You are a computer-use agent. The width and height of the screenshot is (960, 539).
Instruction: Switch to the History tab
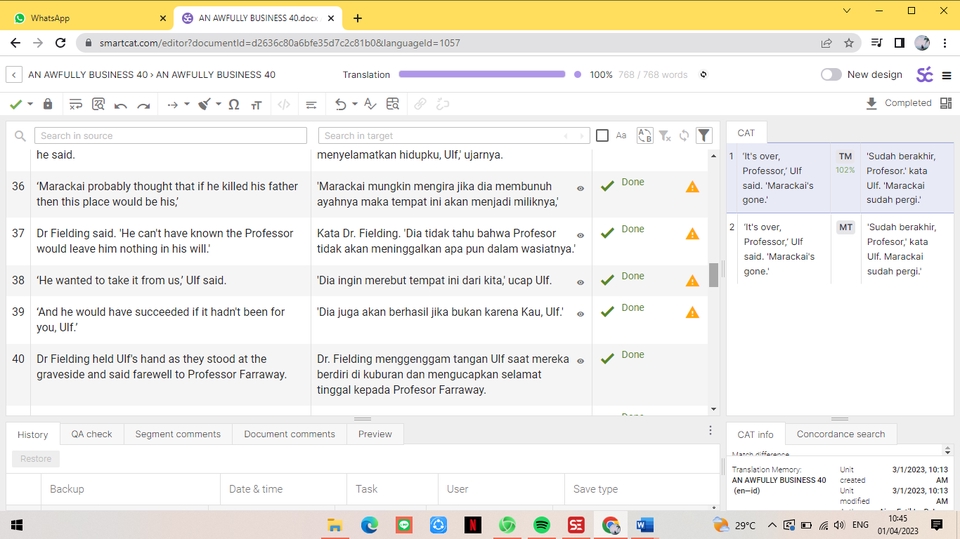pos(32,434)
